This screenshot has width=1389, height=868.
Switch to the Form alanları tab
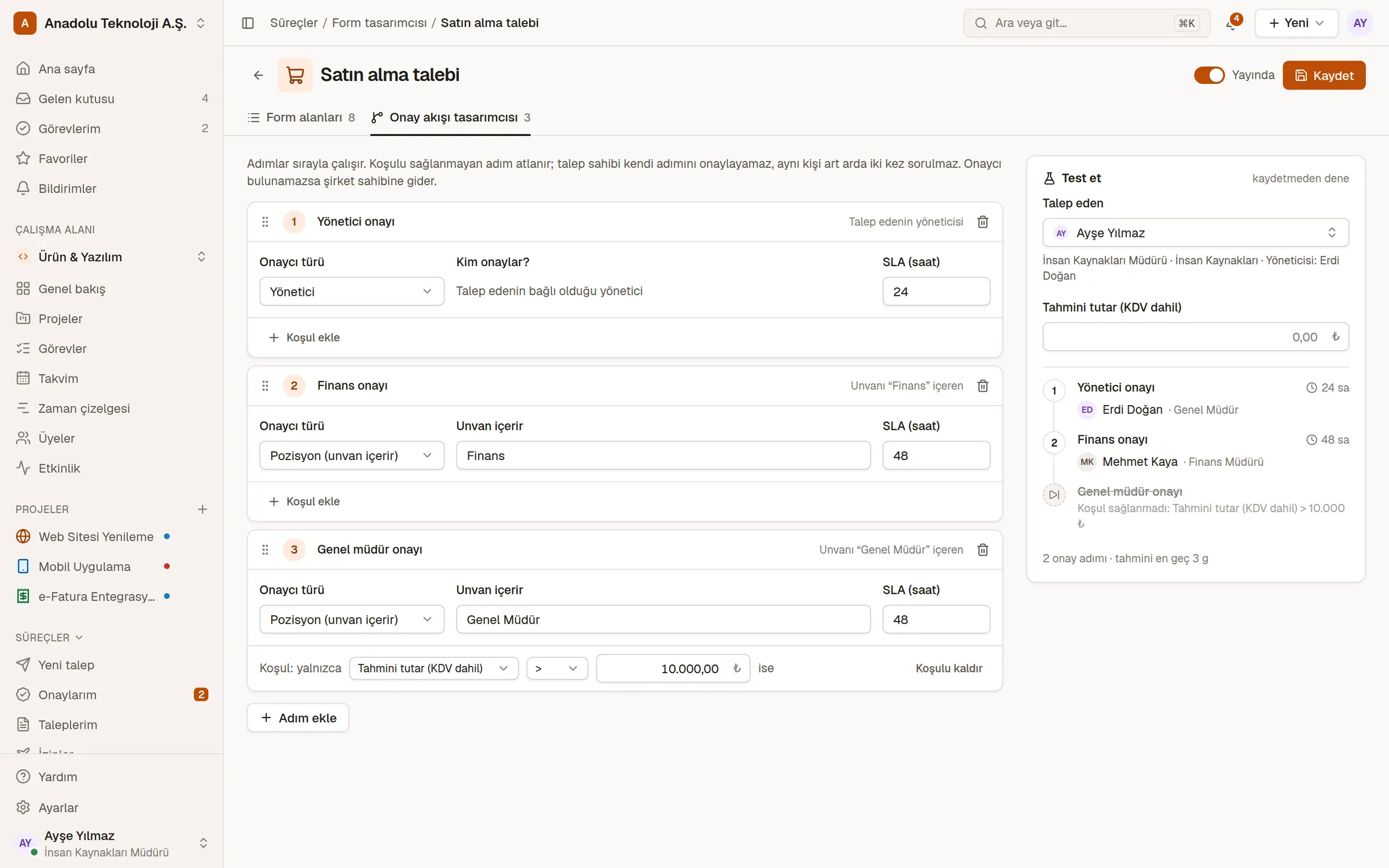(301, 117)
